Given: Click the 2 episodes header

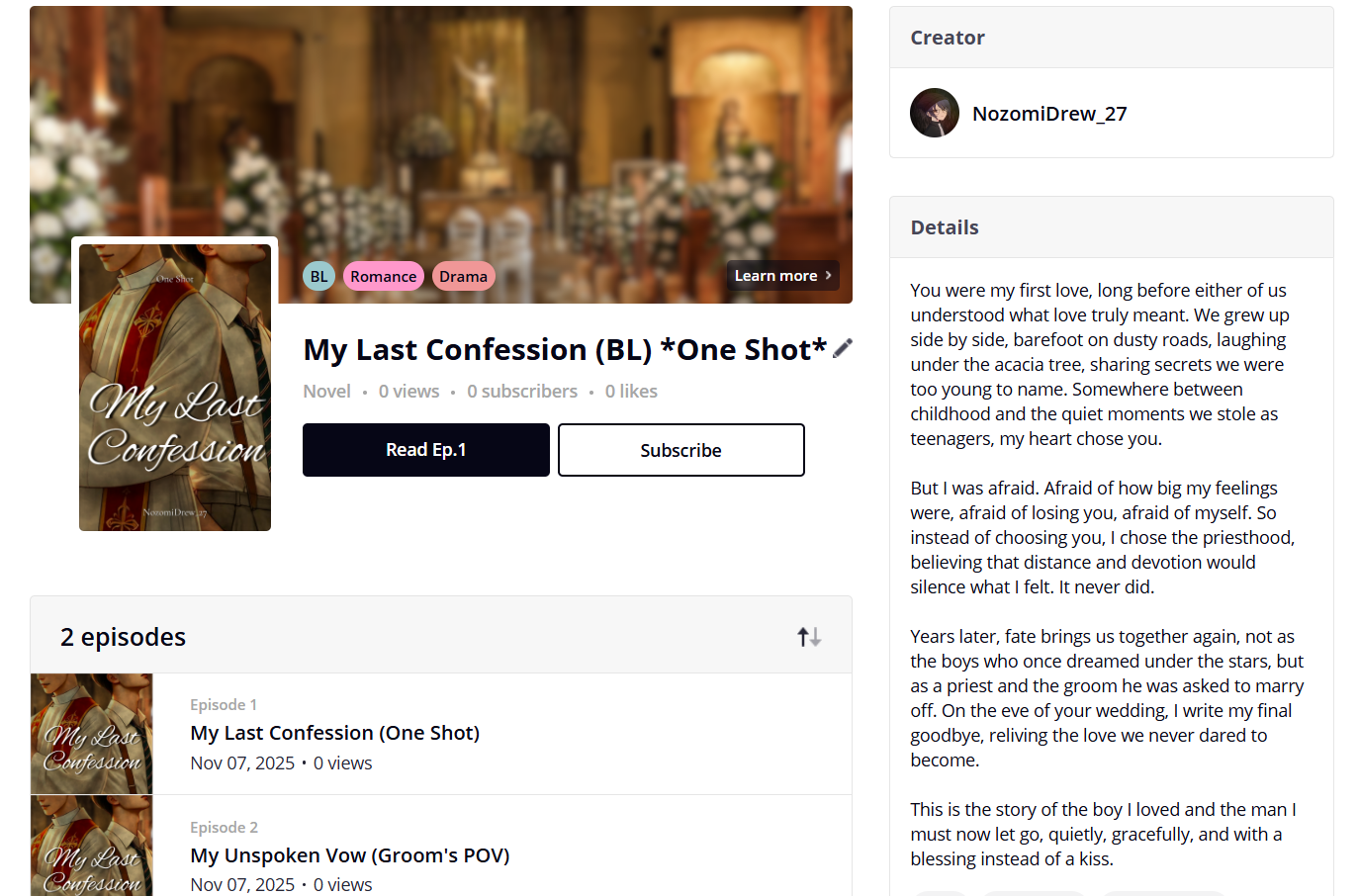Looking at the screenshot, I should (124, 638).
